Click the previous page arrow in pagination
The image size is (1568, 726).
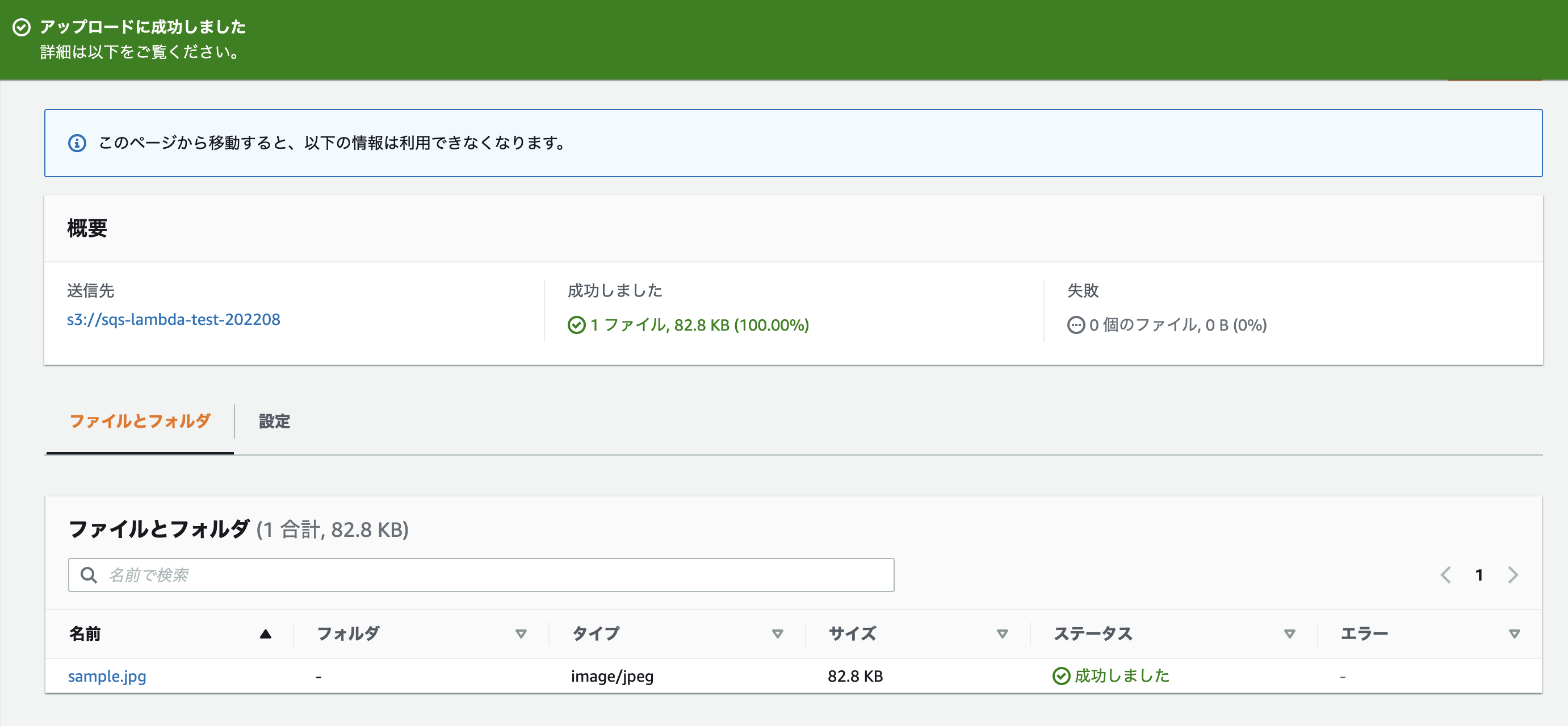pos(1445,574)
